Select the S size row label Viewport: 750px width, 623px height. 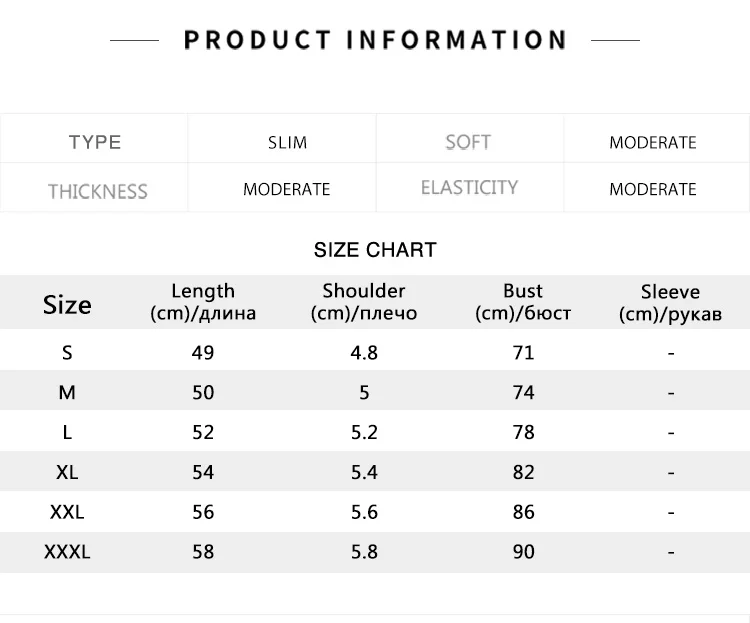67,353
